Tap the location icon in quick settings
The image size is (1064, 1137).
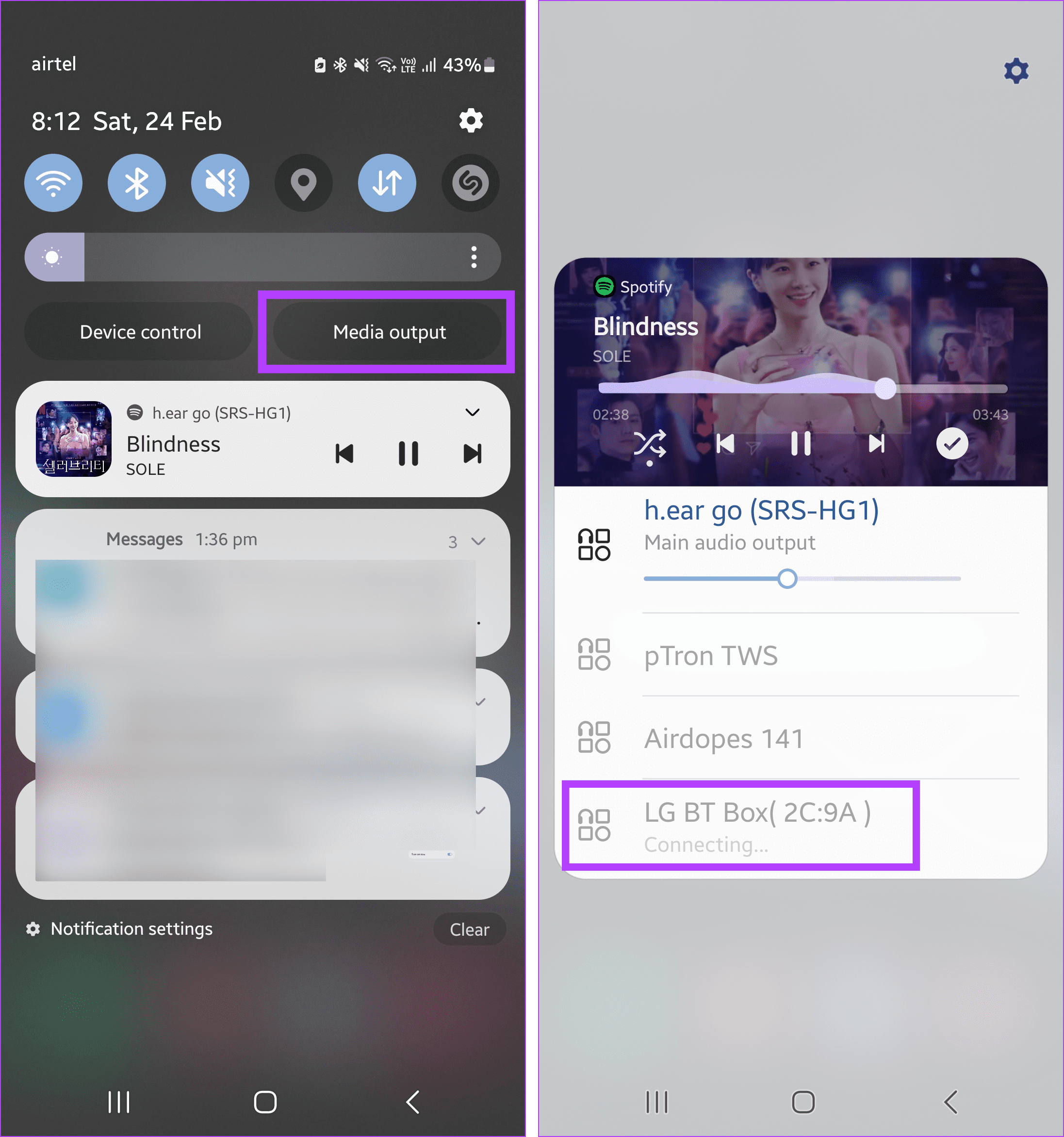[303, 183]
